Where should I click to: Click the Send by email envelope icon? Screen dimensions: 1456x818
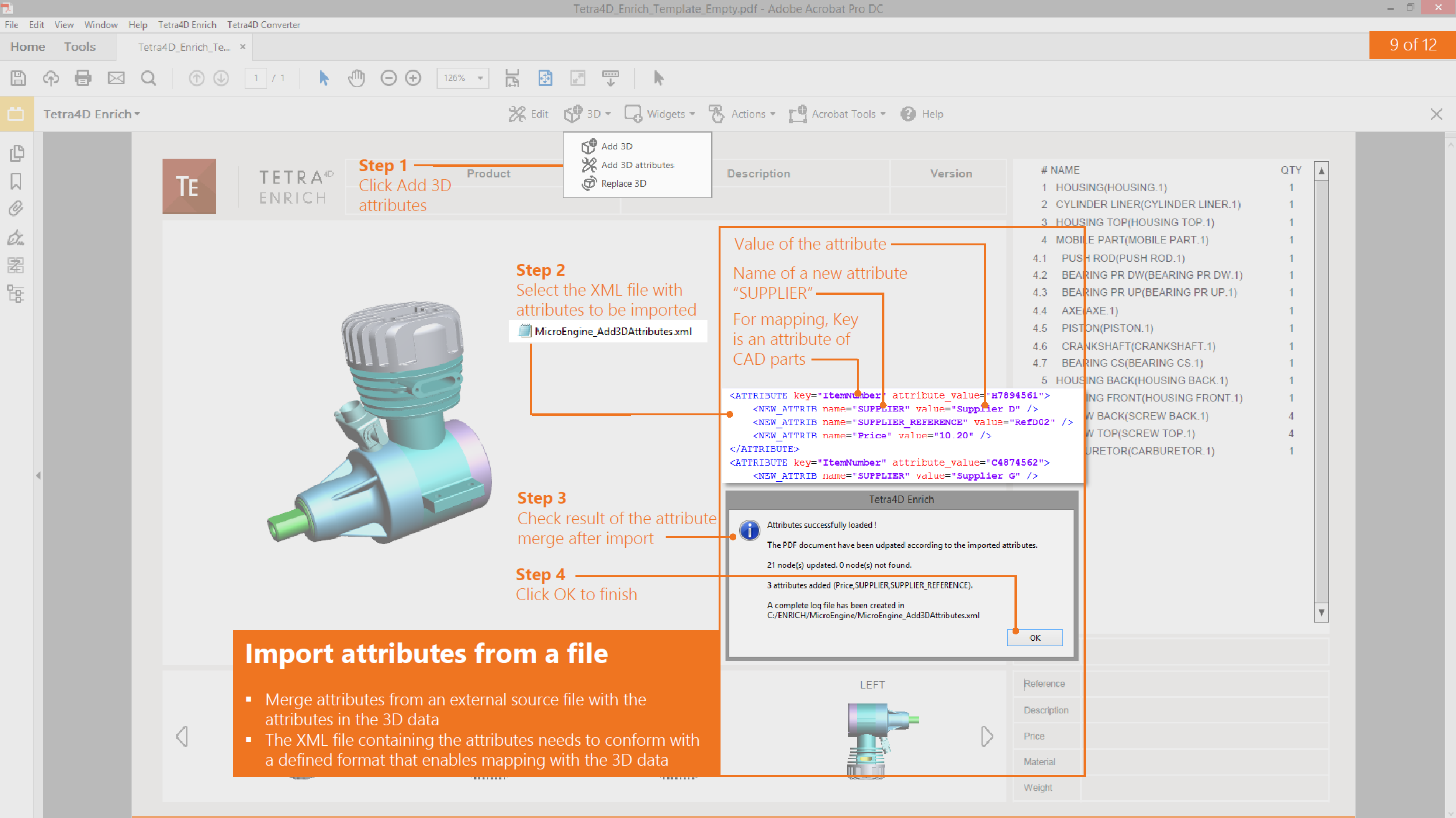pyautogui.click(x=116, y=78)
